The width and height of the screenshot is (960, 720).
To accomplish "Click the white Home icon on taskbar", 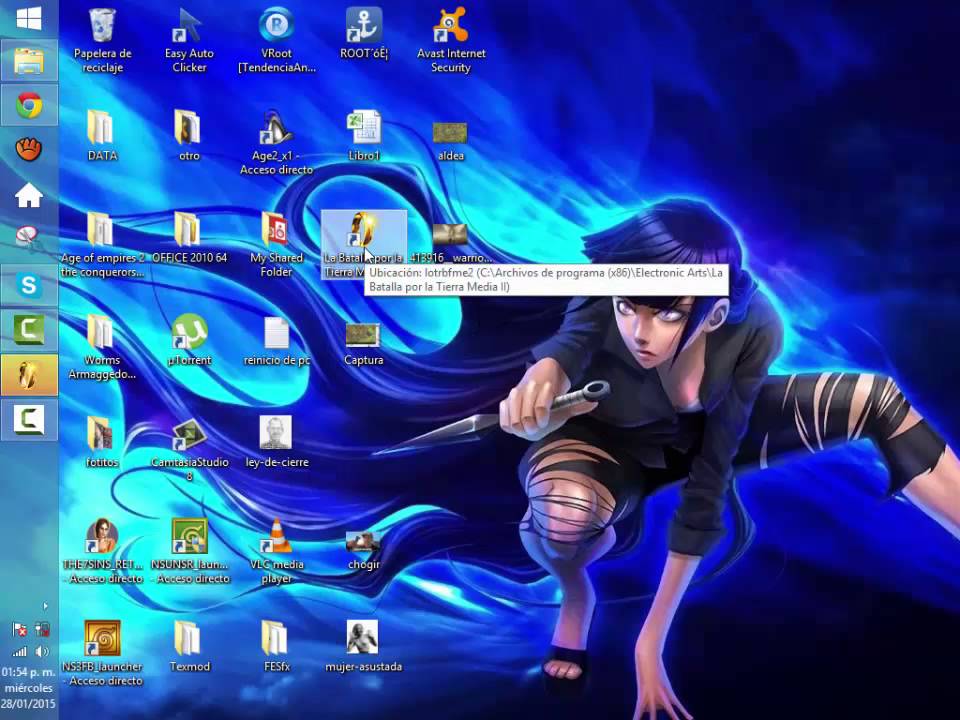I will coord(29,195).
